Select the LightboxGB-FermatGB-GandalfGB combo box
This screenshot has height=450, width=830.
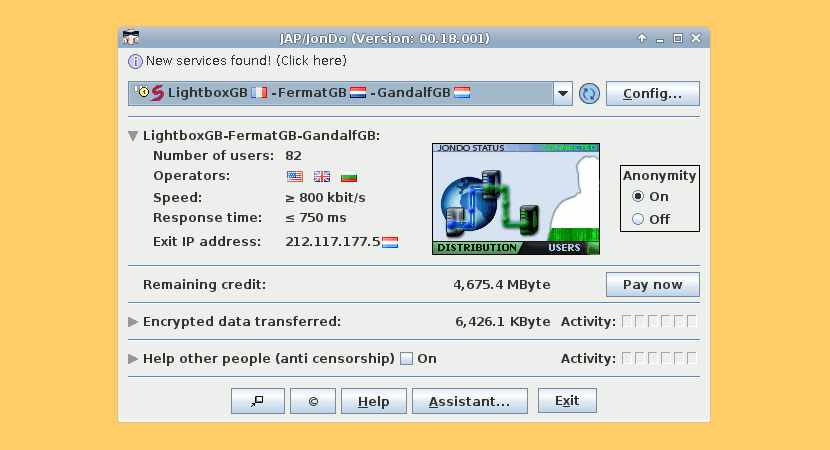350,94
